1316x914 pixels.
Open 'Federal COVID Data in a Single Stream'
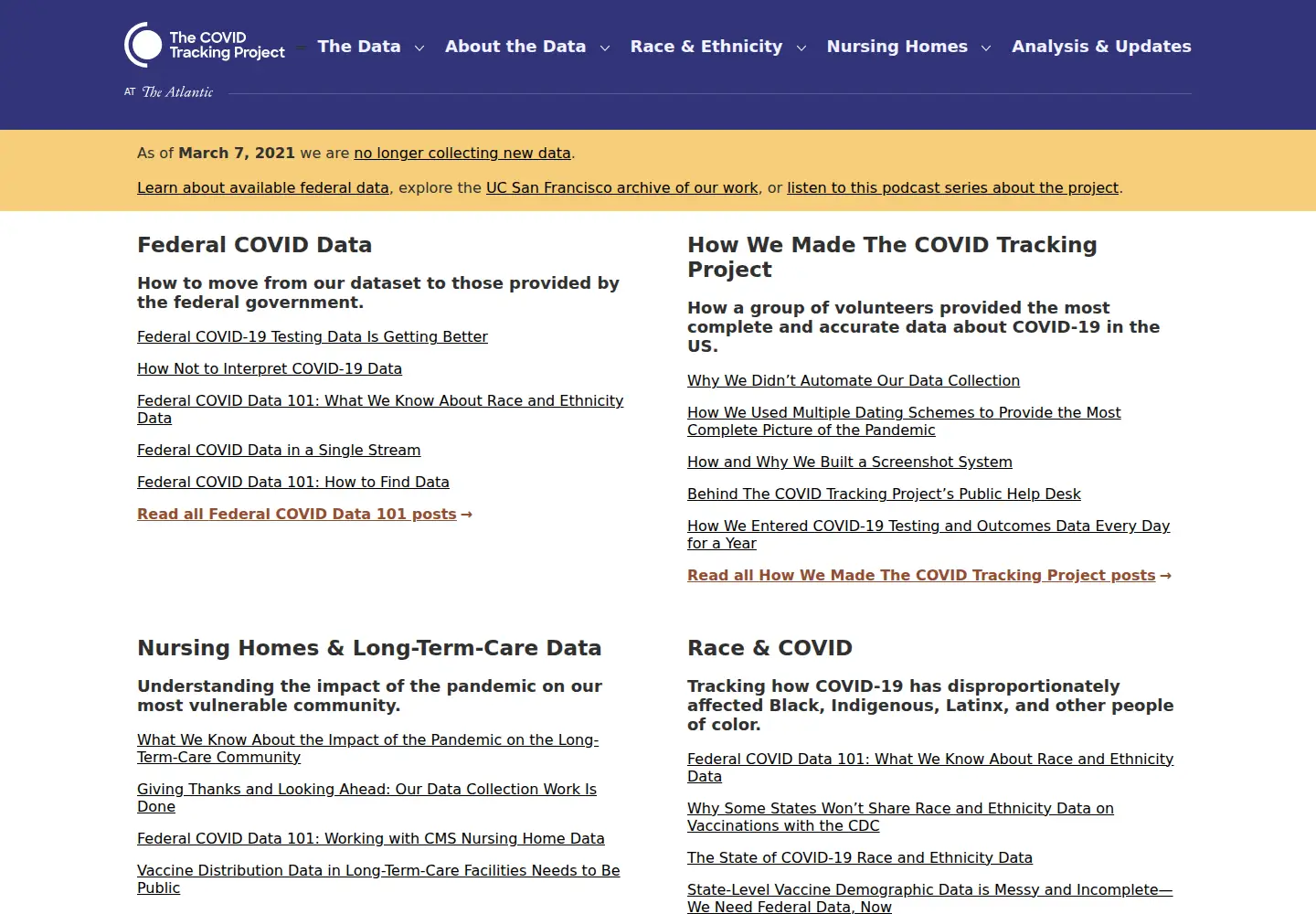pyautogui.click(x=279, y=451)
